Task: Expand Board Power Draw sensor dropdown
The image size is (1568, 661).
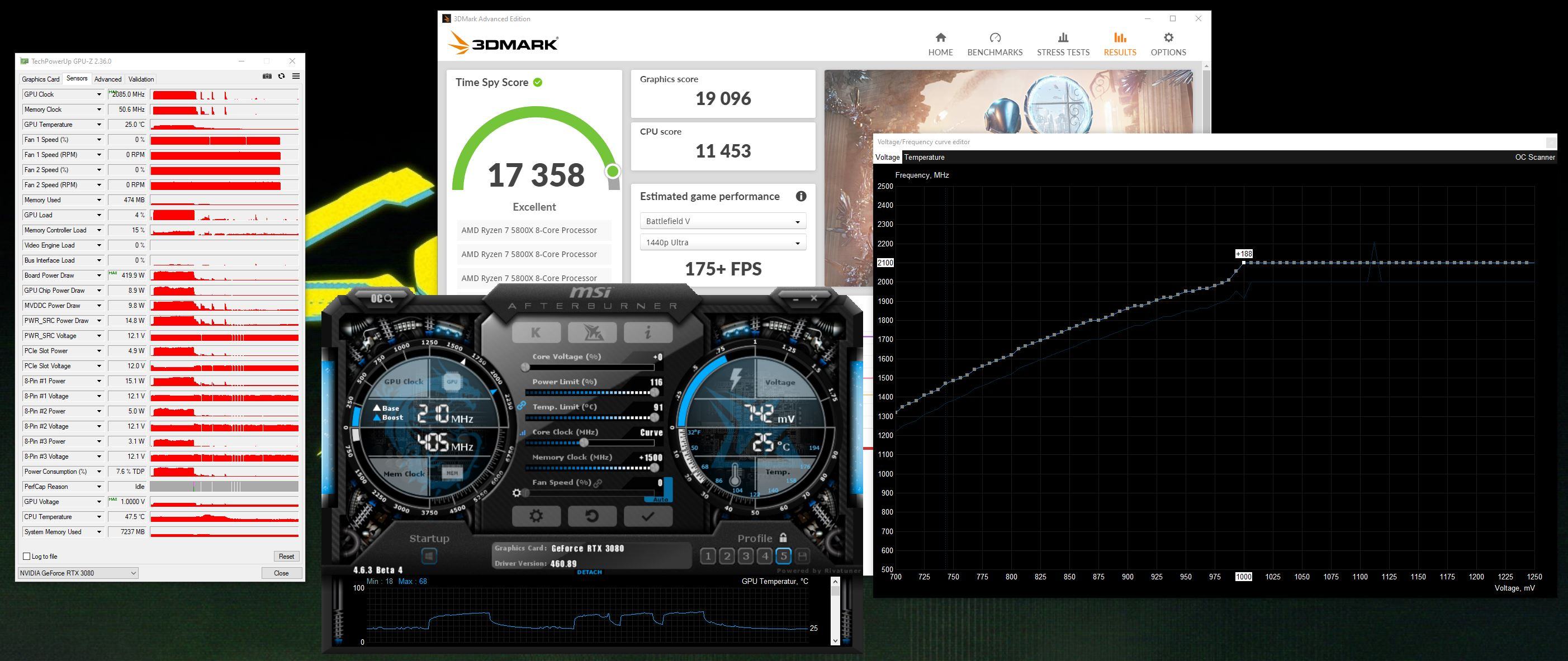Action: pyautogui.click(x=99, y=275)
